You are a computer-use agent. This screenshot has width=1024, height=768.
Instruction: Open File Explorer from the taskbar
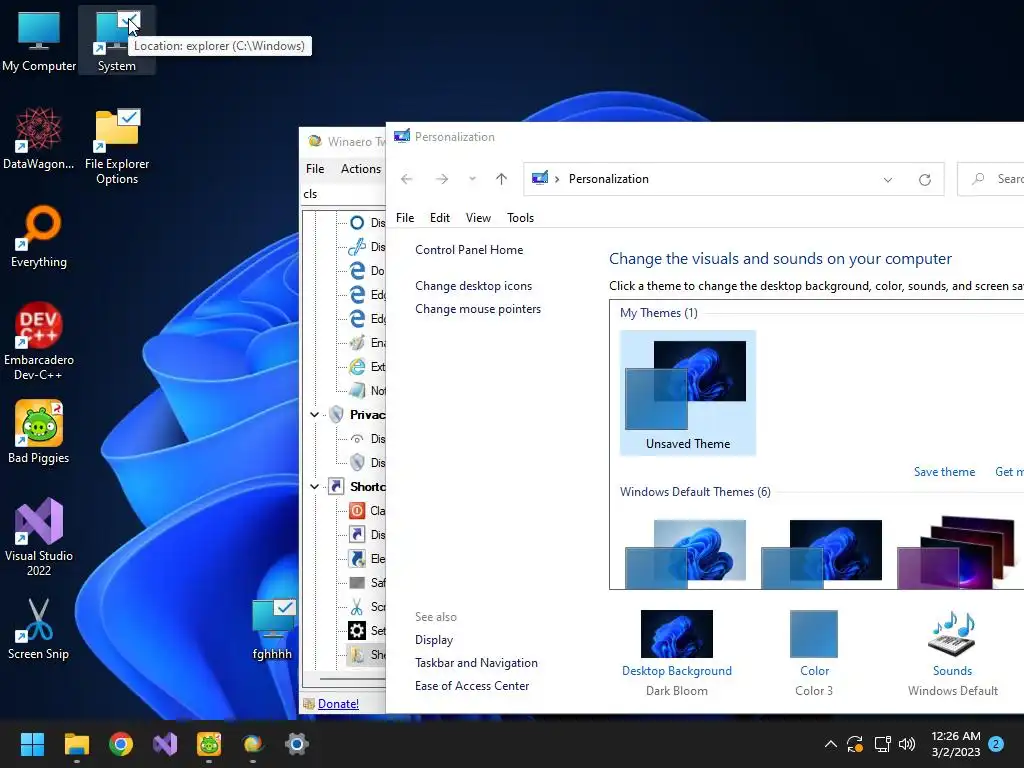pyautogui.click(x=76, y=744)
